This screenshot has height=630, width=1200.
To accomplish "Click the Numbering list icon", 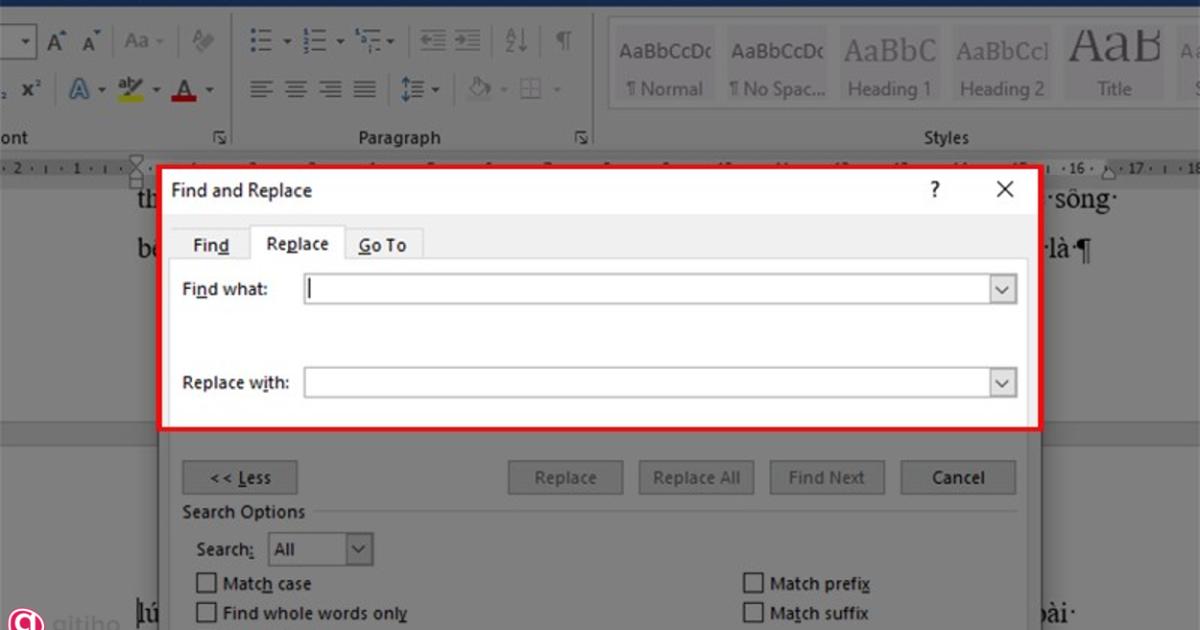I will (x=315, y=41).
